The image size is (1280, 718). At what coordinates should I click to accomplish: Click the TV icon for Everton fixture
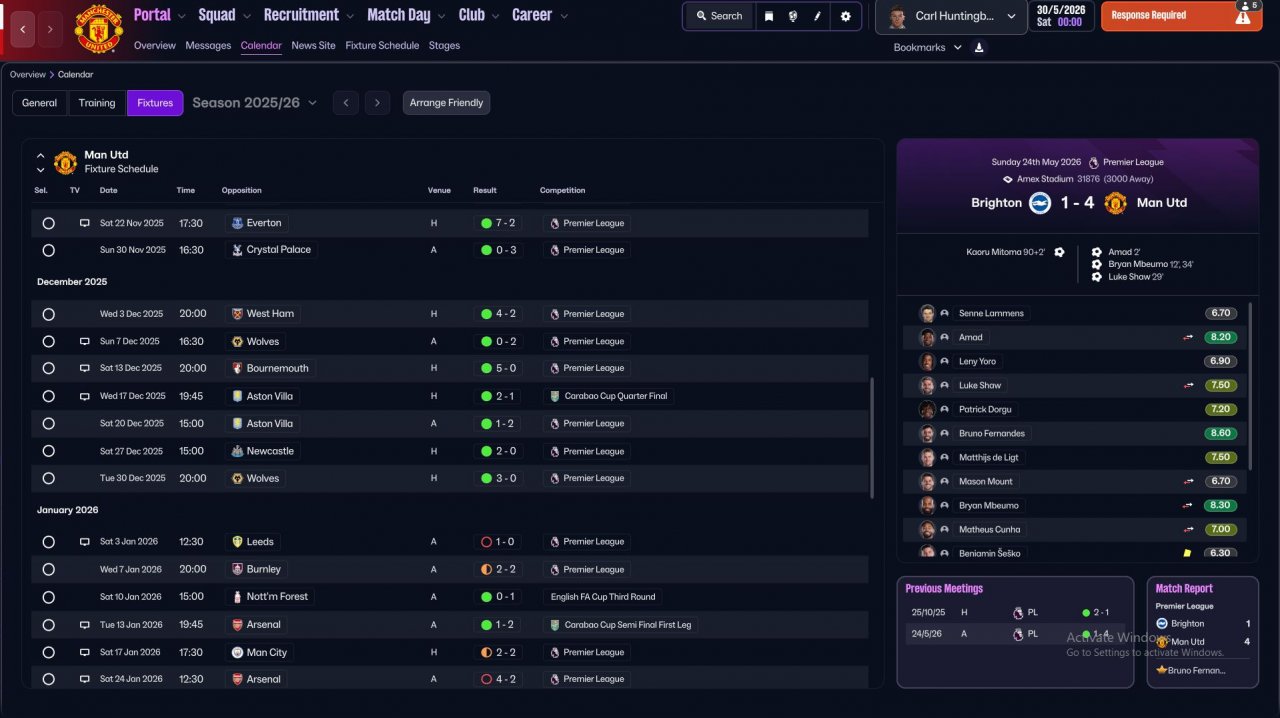85,223
